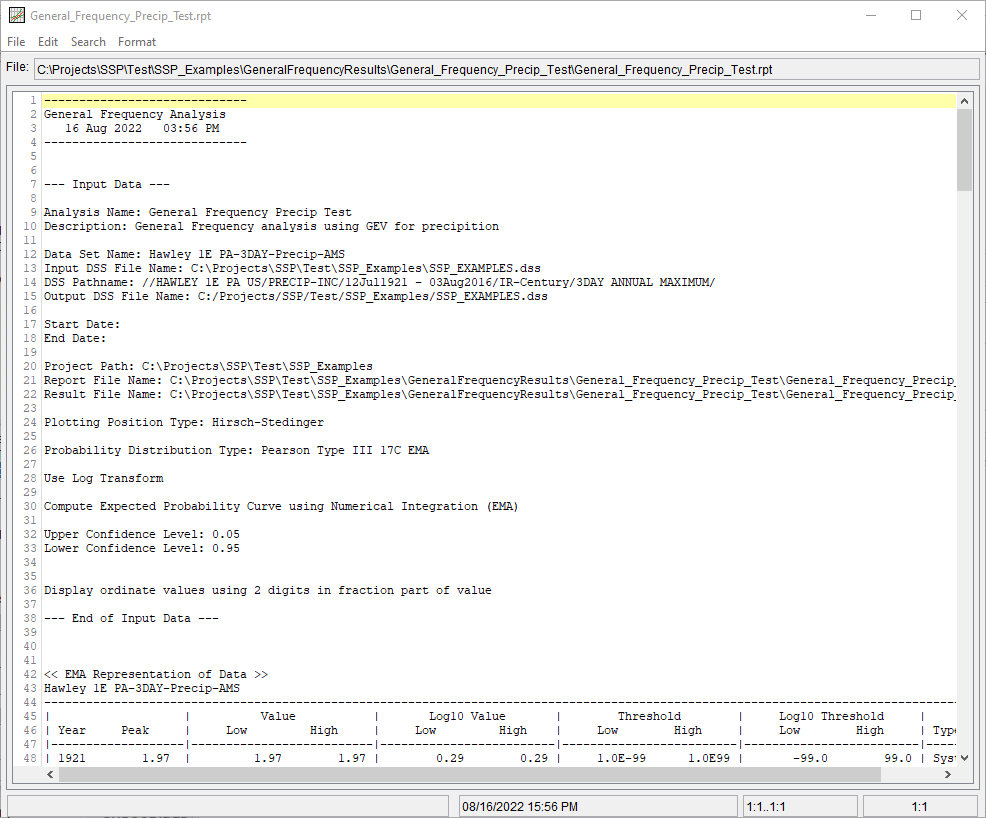Click the year '1921' table cell
Viewport: 986px width, 818px height.
(x=72, y=758)
